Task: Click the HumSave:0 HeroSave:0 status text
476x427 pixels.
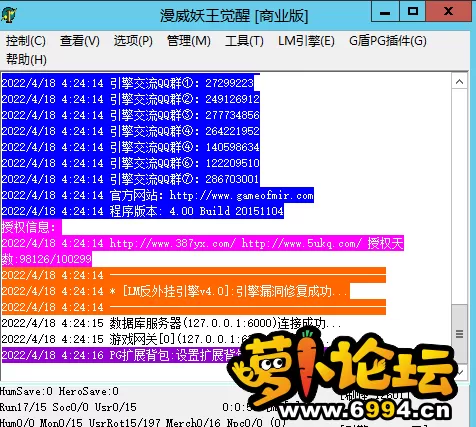Action: (59, 391)
